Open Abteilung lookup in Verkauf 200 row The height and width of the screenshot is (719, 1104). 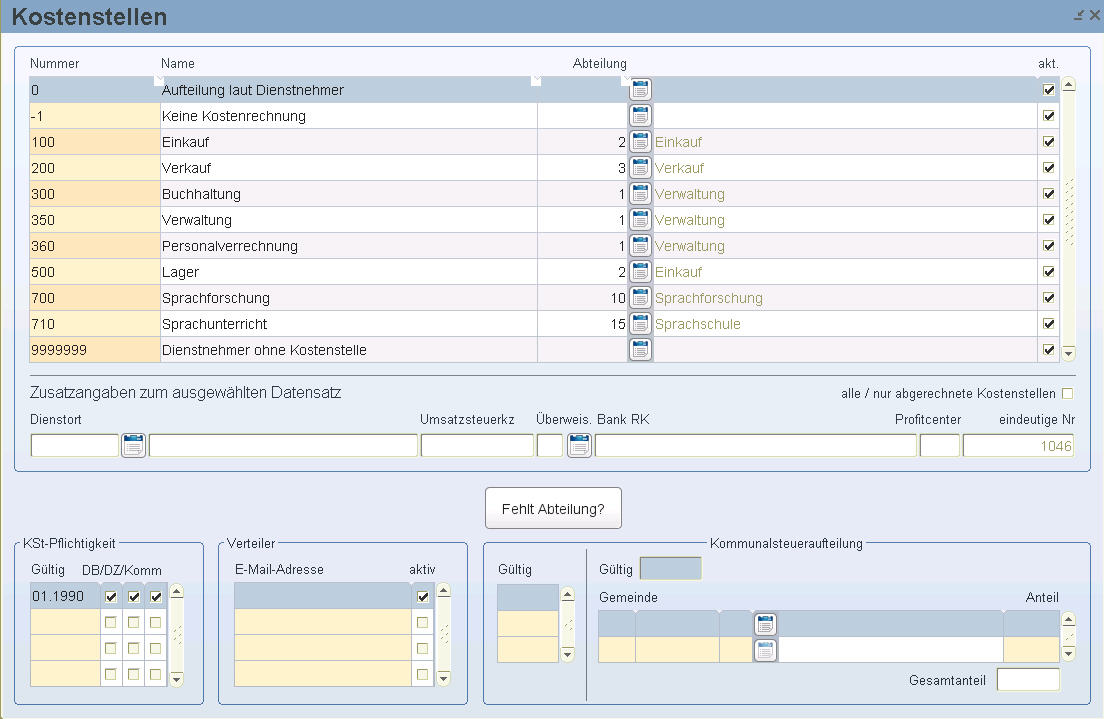click(x=640, y=168)
